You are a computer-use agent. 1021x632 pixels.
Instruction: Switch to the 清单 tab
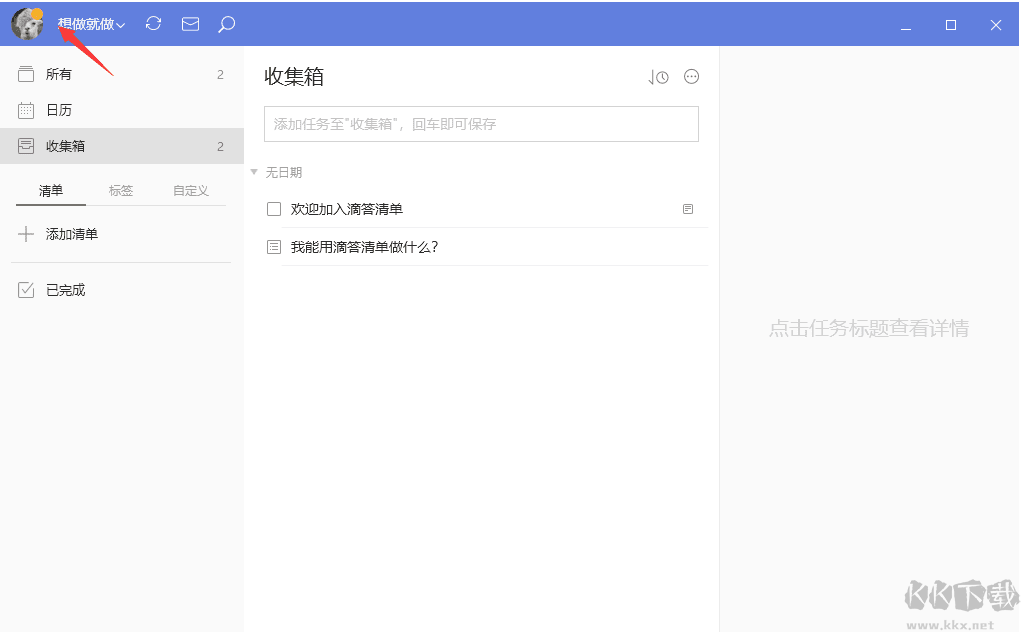(x=50, y=189)
